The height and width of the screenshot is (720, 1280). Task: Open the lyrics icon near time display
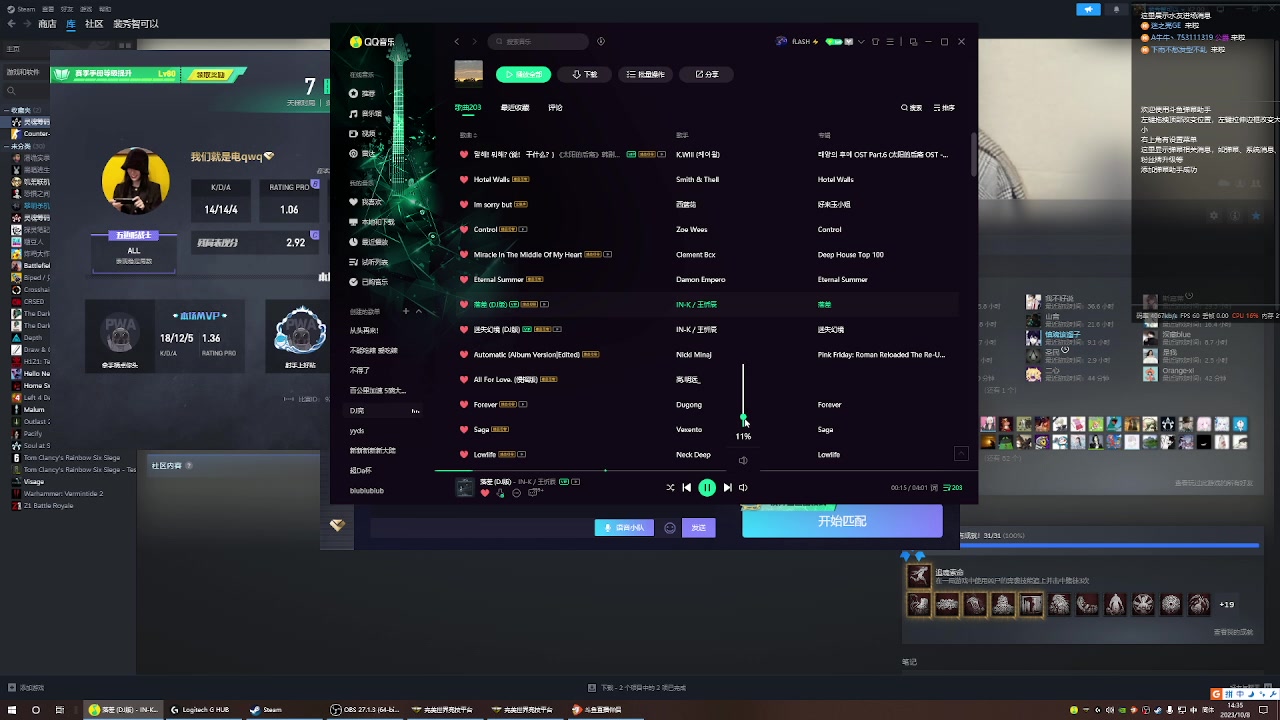935,488
